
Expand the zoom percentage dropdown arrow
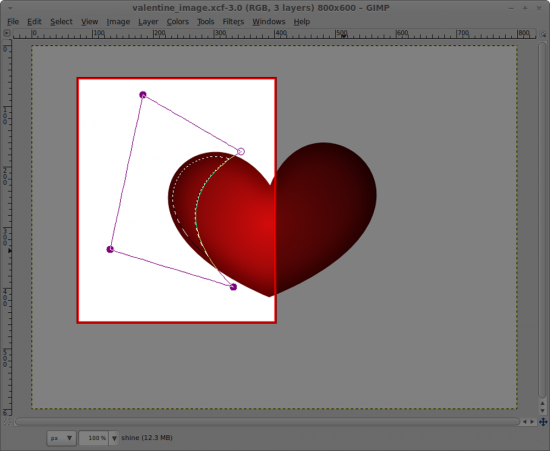point(114,438)
